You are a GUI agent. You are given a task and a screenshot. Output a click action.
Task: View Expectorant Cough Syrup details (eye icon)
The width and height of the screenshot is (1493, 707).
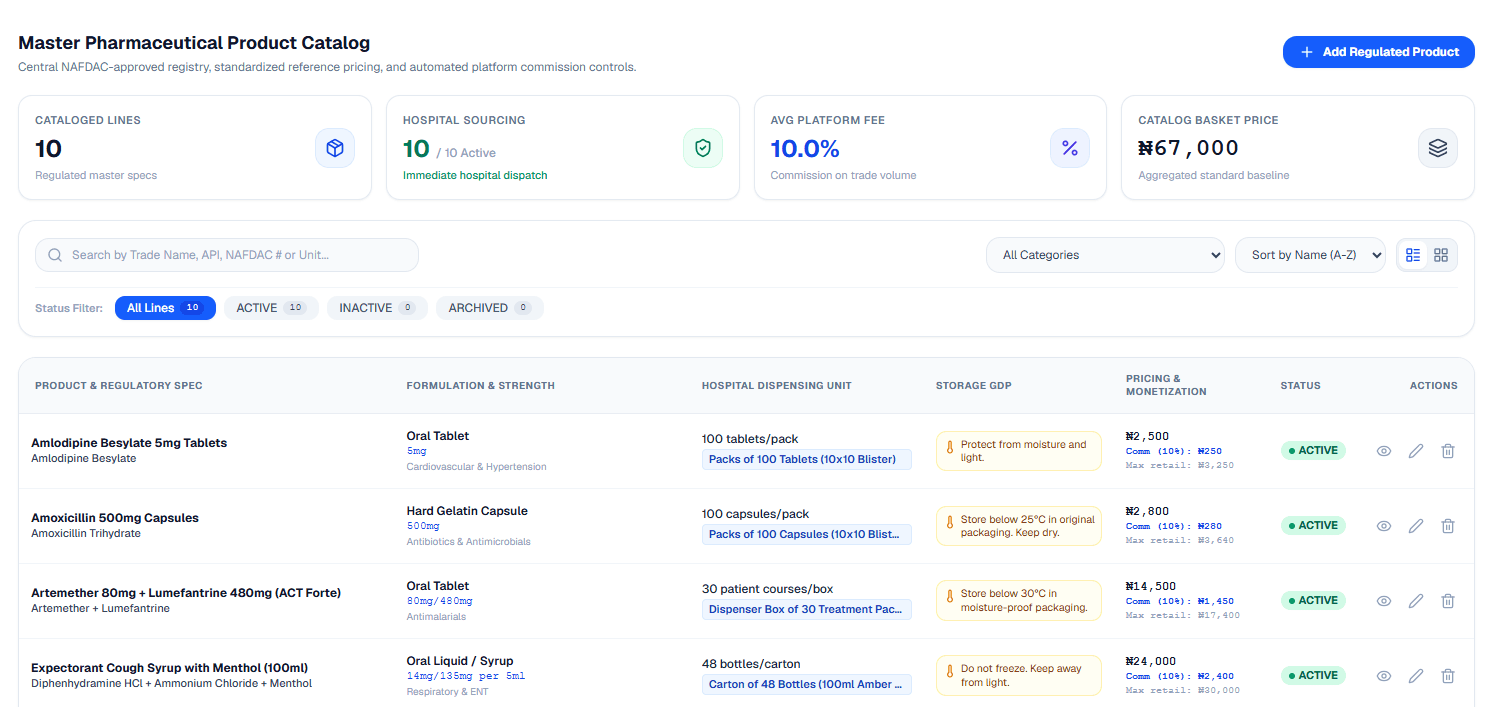click(x=1384, y=676)
